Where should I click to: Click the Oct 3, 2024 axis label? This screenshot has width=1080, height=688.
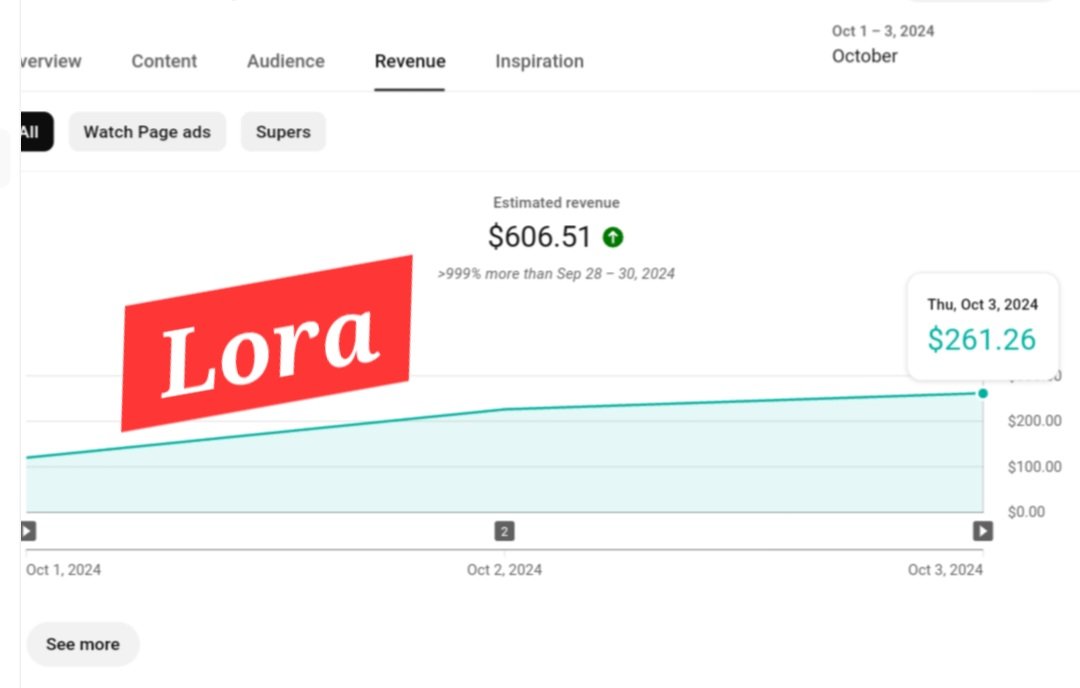945,570
